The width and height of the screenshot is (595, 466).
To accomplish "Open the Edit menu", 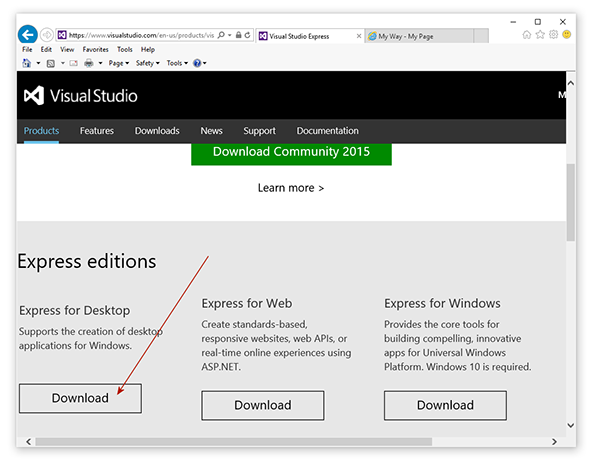I will tap(46, 49).
